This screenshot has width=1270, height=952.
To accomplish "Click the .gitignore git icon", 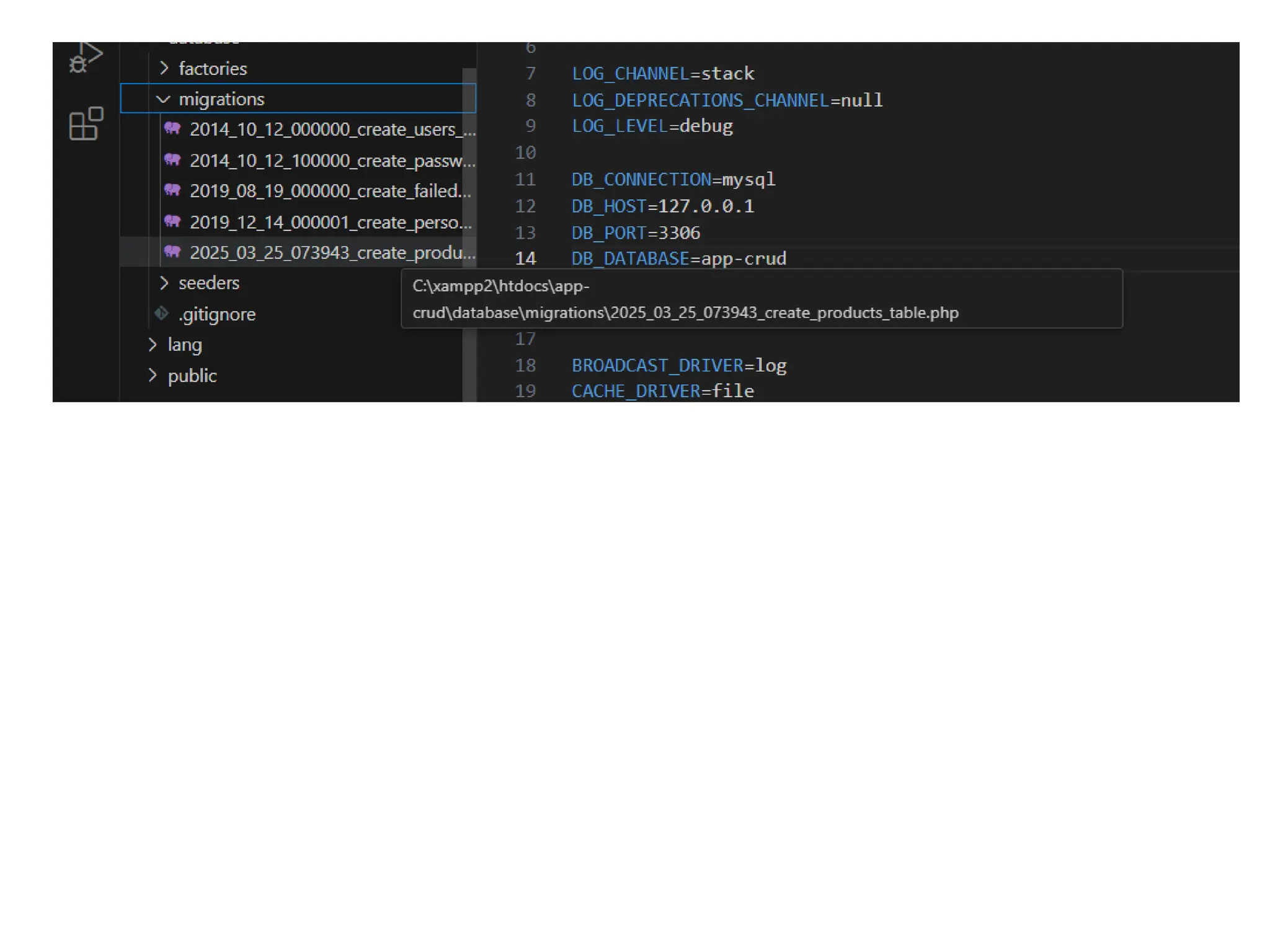I will tap(161, 314).
